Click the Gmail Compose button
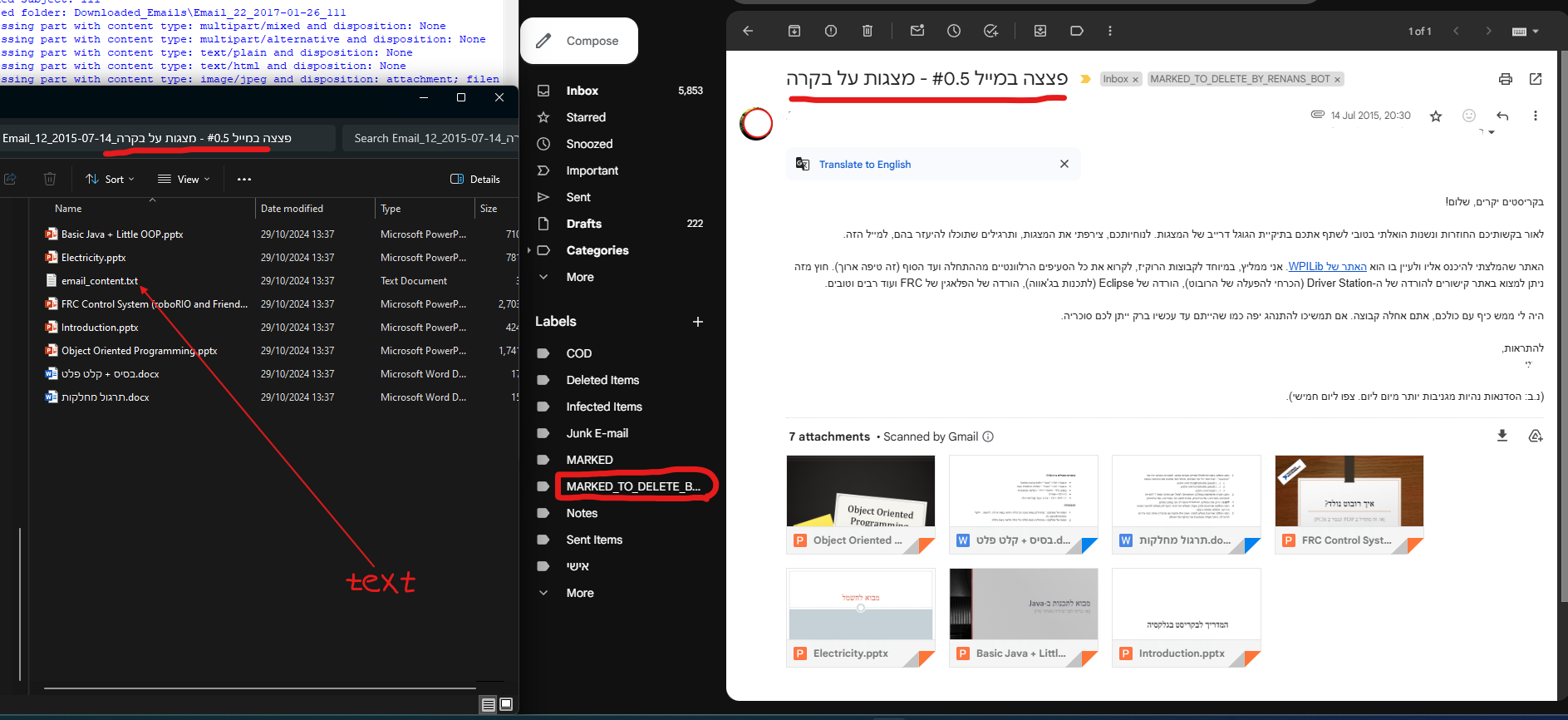The height and width of the screenshot is (720, 1568). pos(579,41)
